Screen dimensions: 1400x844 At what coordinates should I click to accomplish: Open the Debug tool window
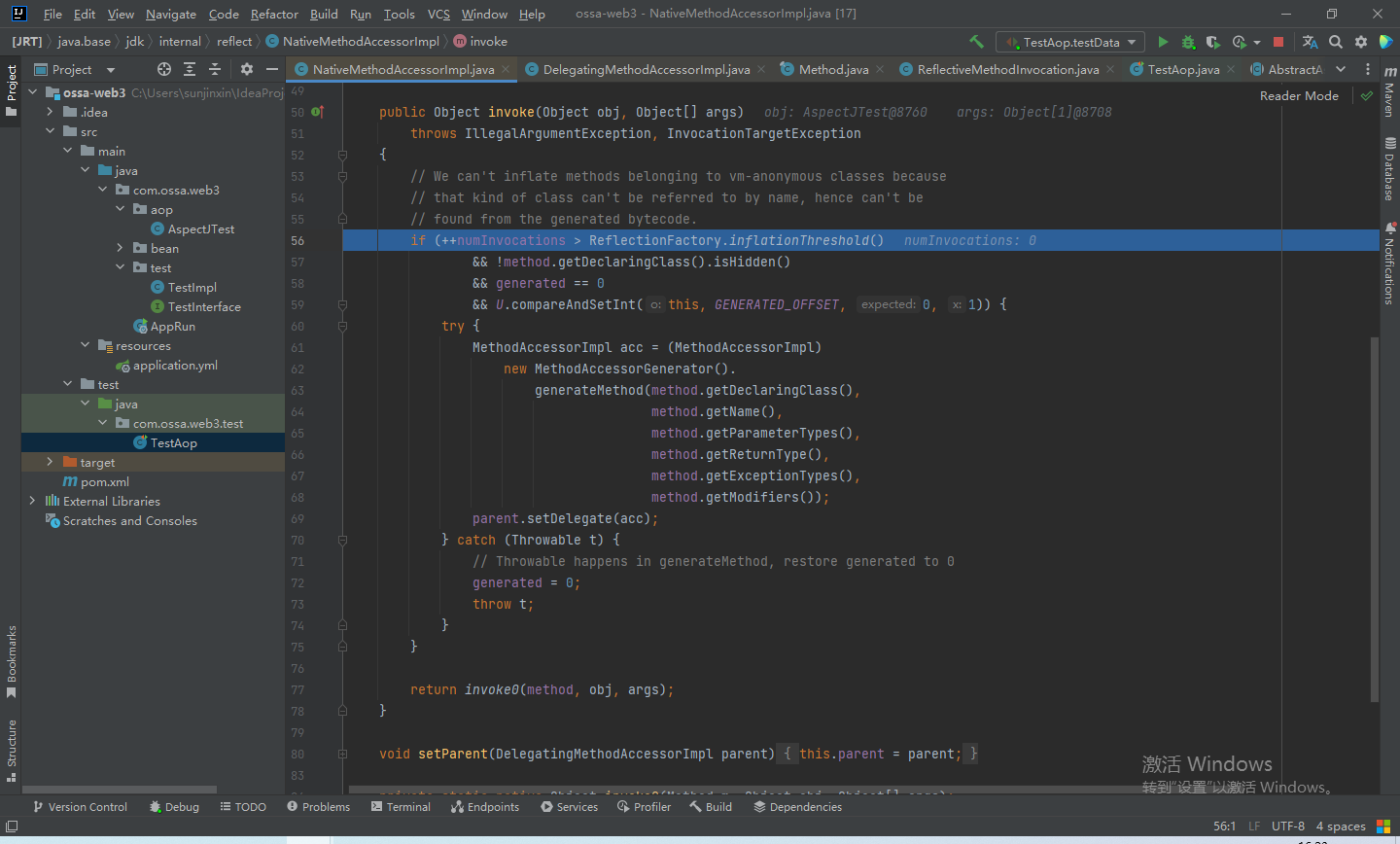(174, 807)
